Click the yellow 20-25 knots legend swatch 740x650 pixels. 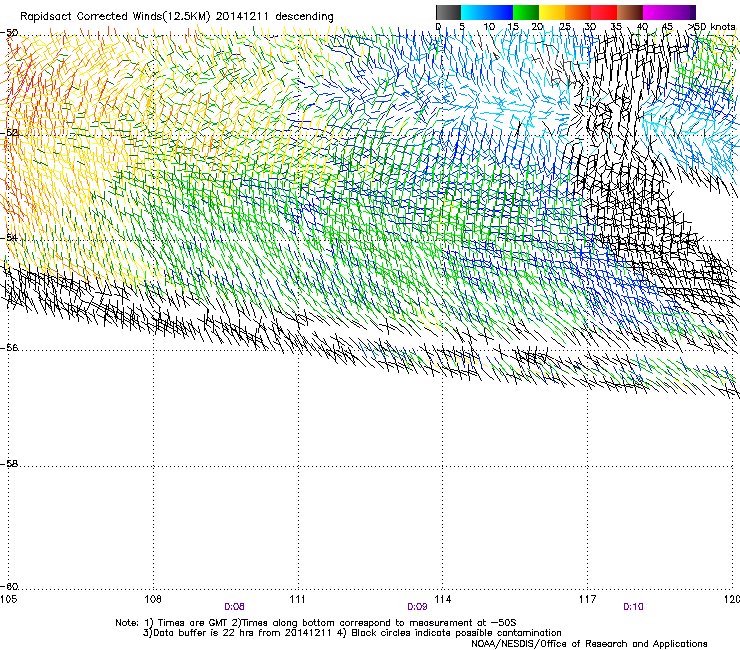[552, 12]
